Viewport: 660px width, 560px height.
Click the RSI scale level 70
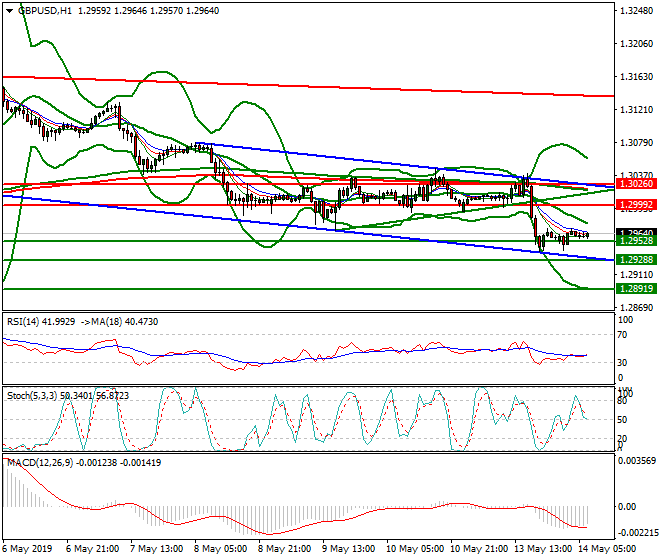[x=622, y=335]
